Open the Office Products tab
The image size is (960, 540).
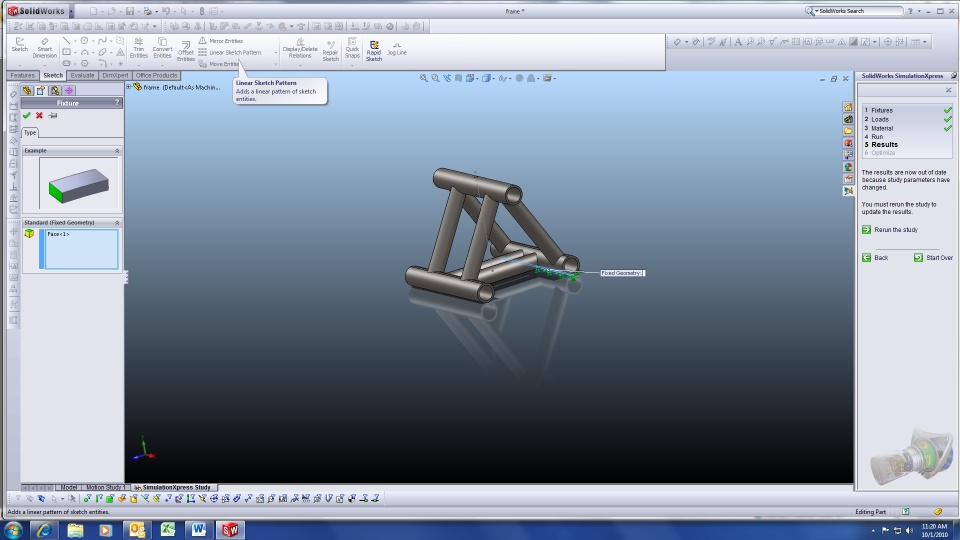tap(156, 75)
